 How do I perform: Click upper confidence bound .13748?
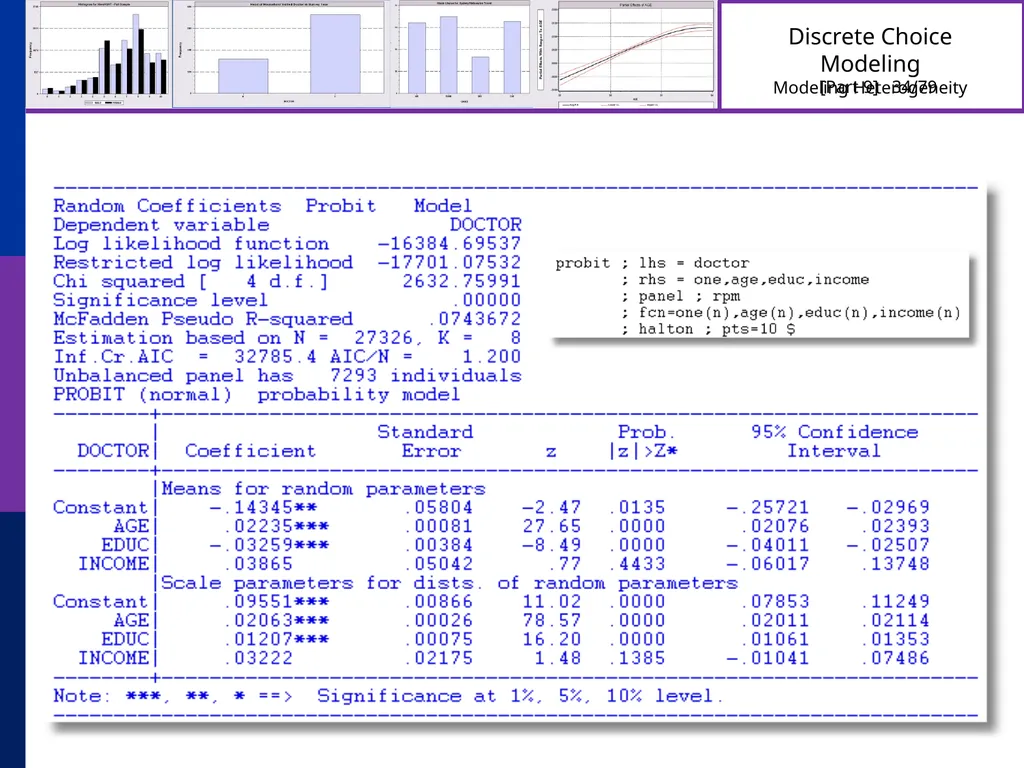[894, 564]
